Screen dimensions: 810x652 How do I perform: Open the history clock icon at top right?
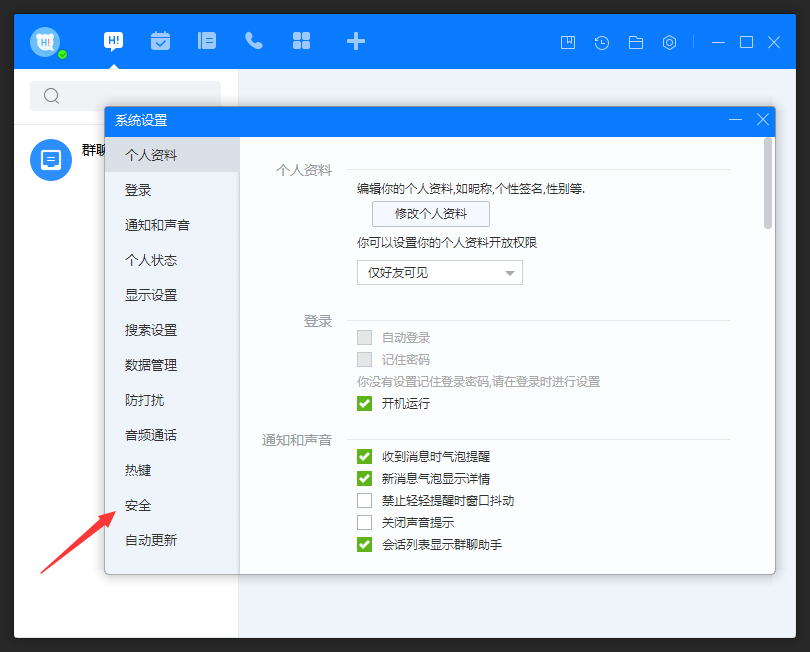pyautogui.click(x=601, y=42)
